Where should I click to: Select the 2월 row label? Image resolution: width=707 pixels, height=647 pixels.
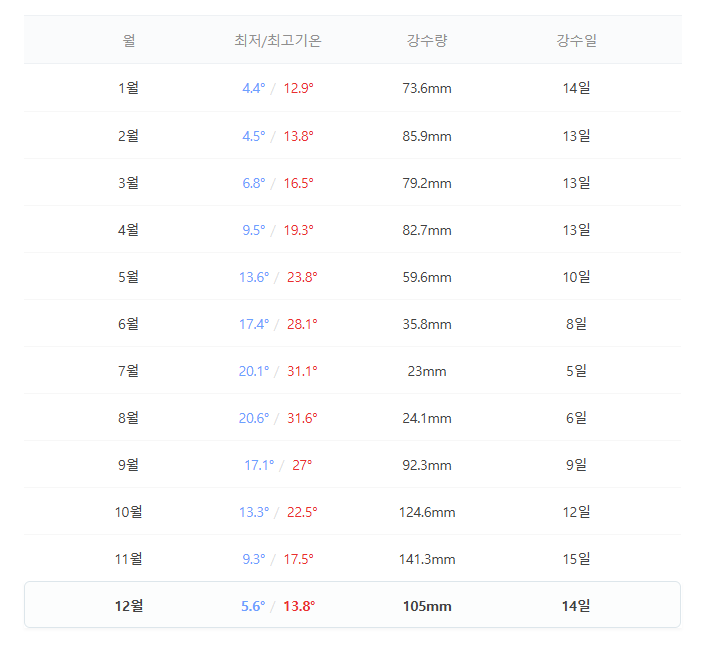tap(129, 136)
